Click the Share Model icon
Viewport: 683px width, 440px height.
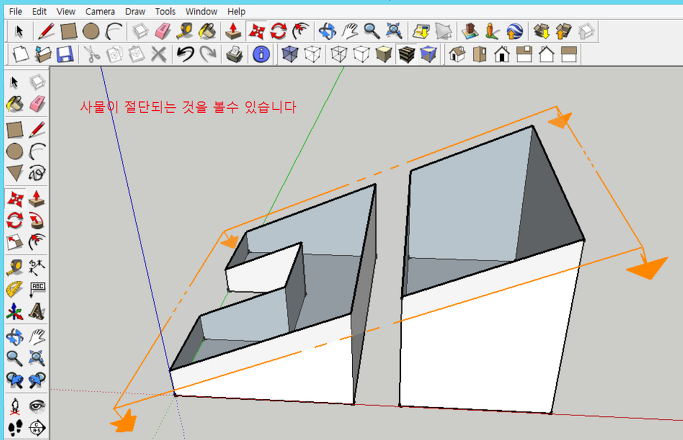point(564,31)
